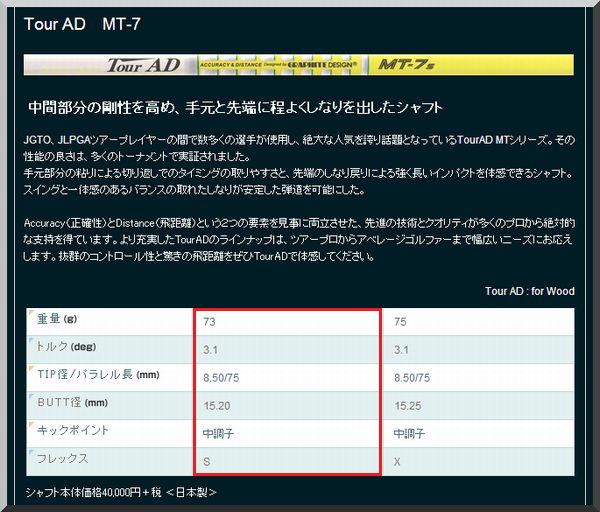Click 中調子 in the X flex column
This screenshot has width=600, height=512.
tap(409, 434)
